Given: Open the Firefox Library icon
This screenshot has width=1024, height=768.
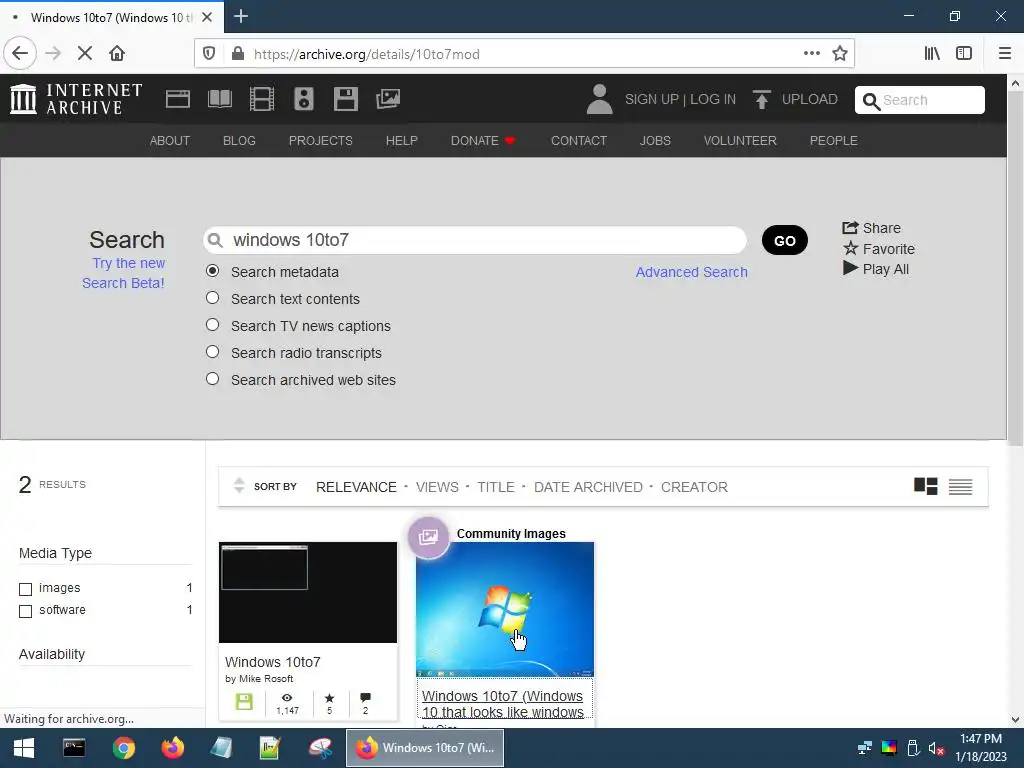Looking at the screenshot, I should point(932,54).
